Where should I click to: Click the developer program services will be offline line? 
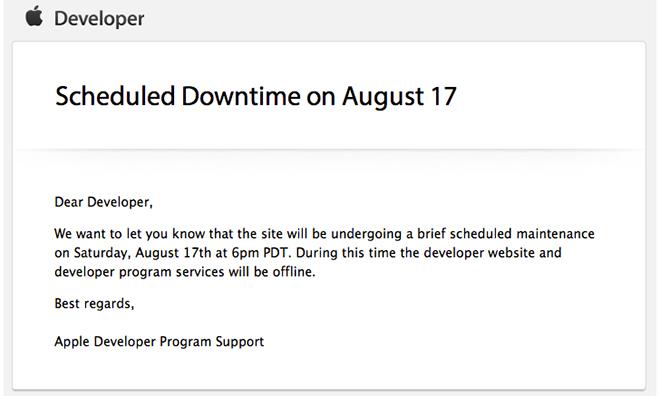pos(185,272)
